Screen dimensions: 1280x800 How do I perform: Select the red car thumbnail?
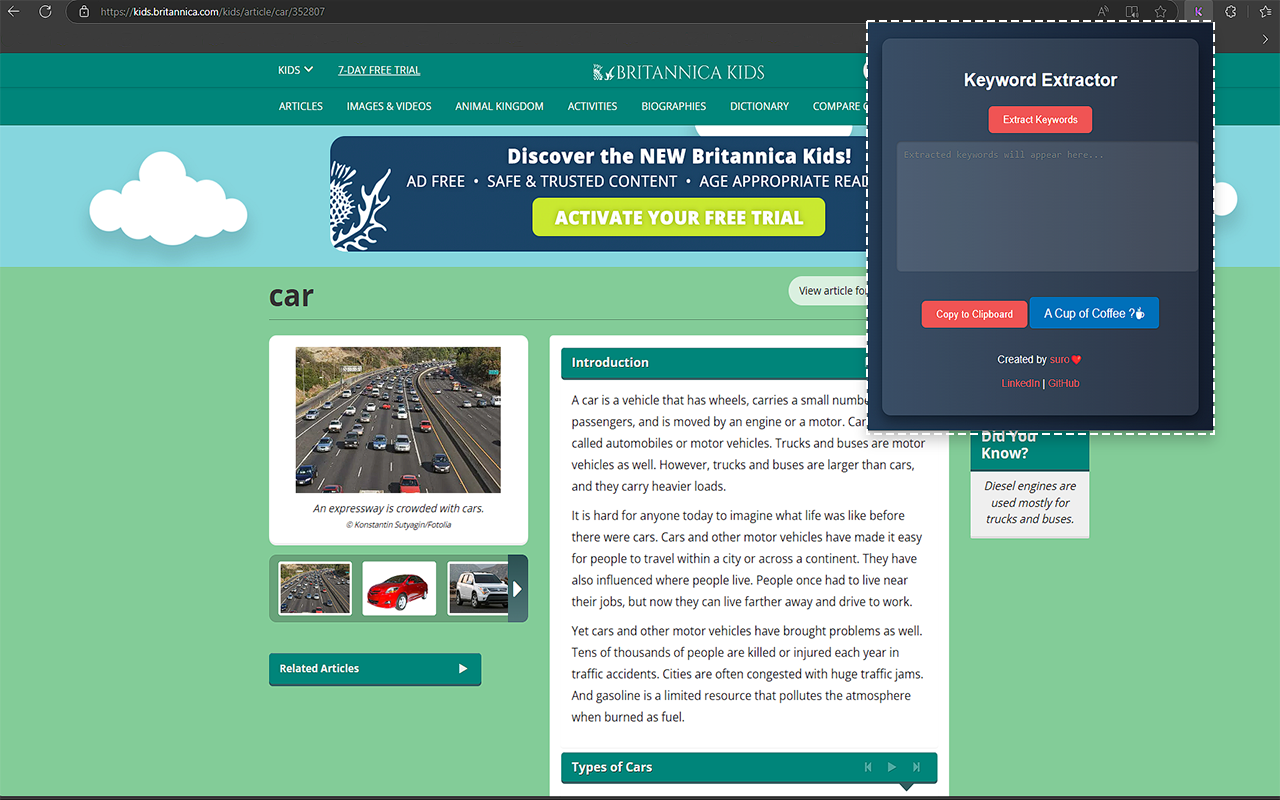[x=399, y=588]
